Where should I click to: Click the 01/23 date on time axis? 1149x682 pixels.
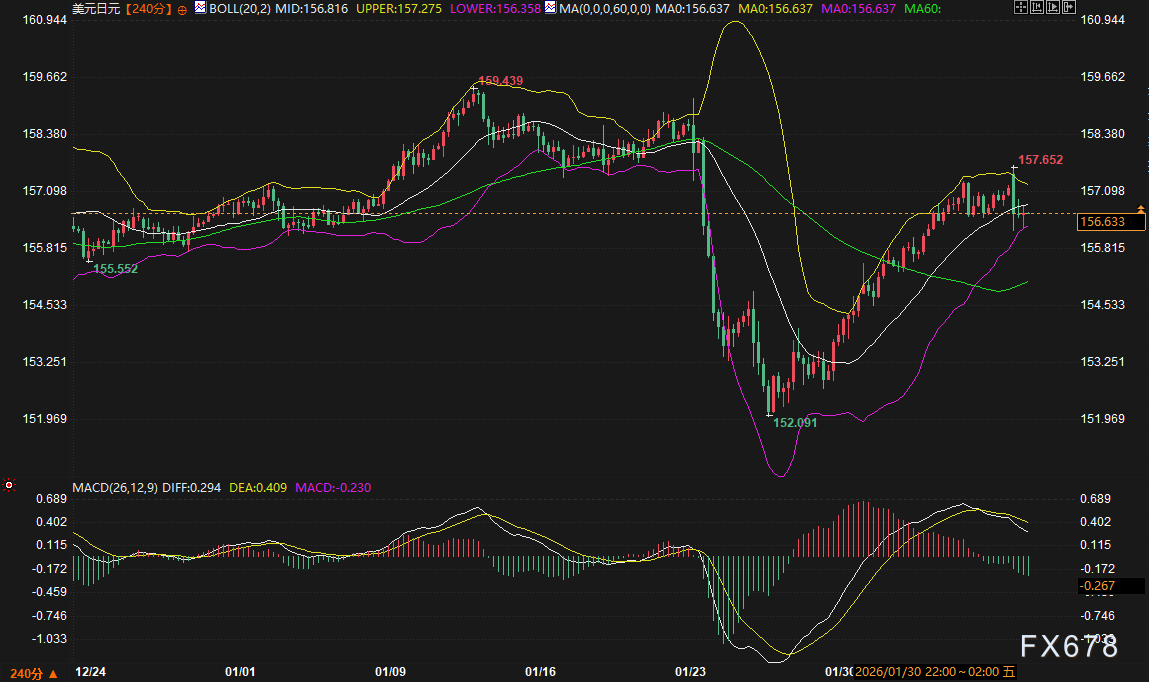(x=690, y=673)
